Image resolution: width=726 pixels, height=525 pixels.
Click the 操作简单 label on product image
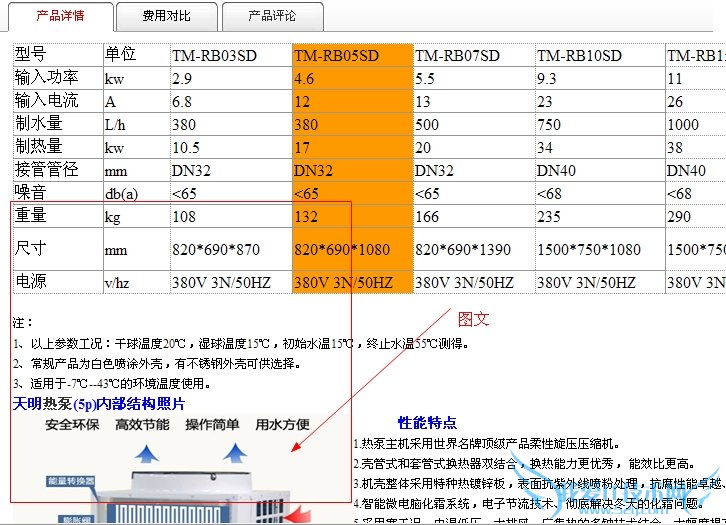point(213,425)
